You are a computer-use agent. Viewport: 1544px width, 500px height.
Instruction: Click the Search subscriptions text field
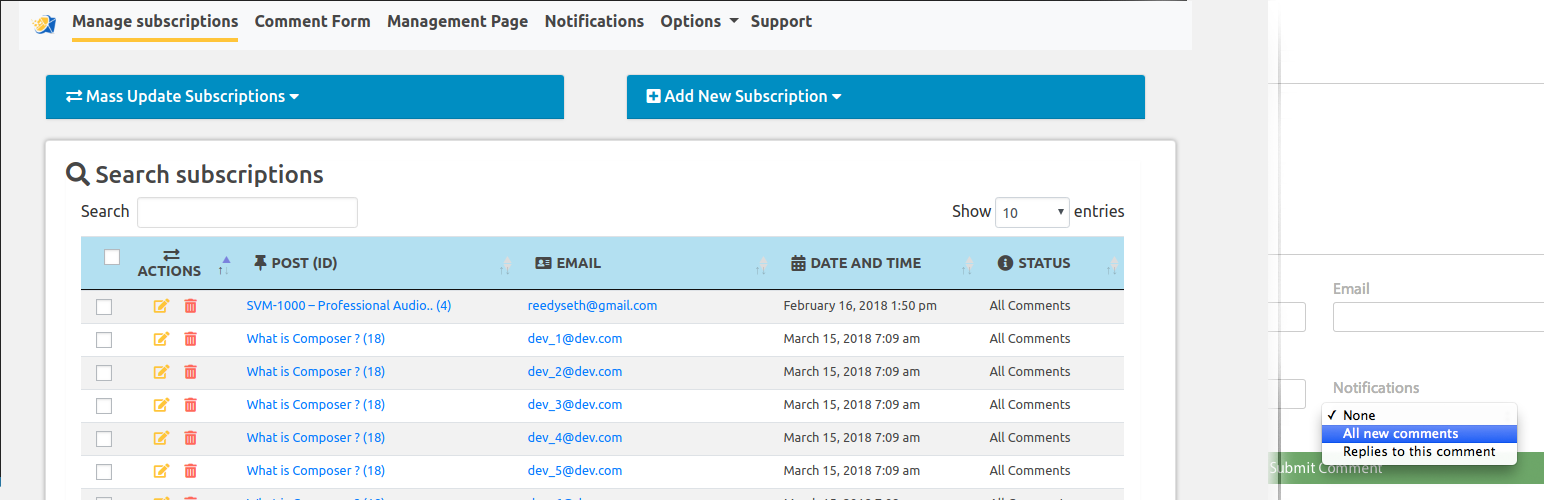coord(247,212)
